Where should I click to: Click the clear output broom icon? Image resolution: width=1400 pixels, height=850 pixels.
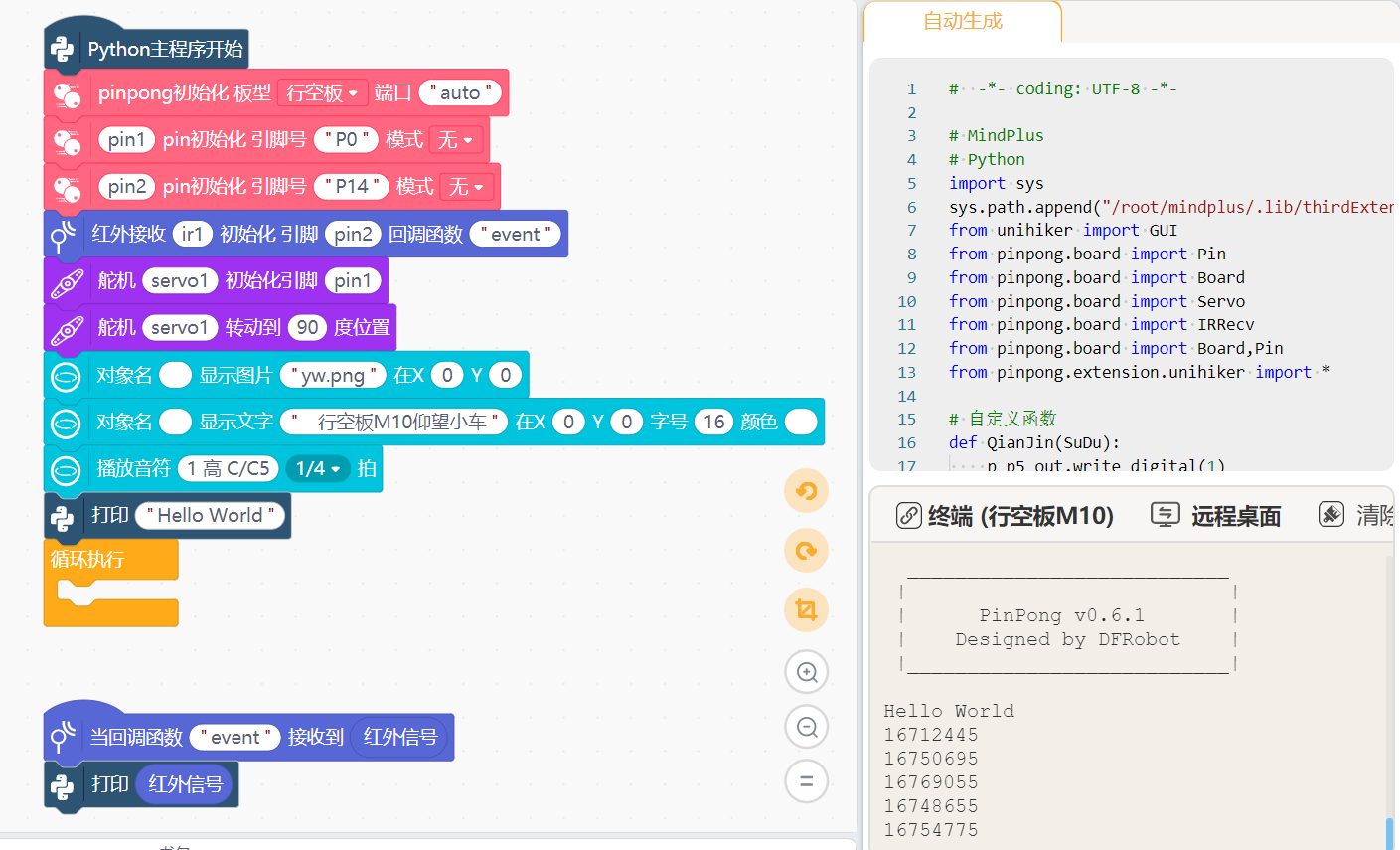click(x=1330, y=515)
